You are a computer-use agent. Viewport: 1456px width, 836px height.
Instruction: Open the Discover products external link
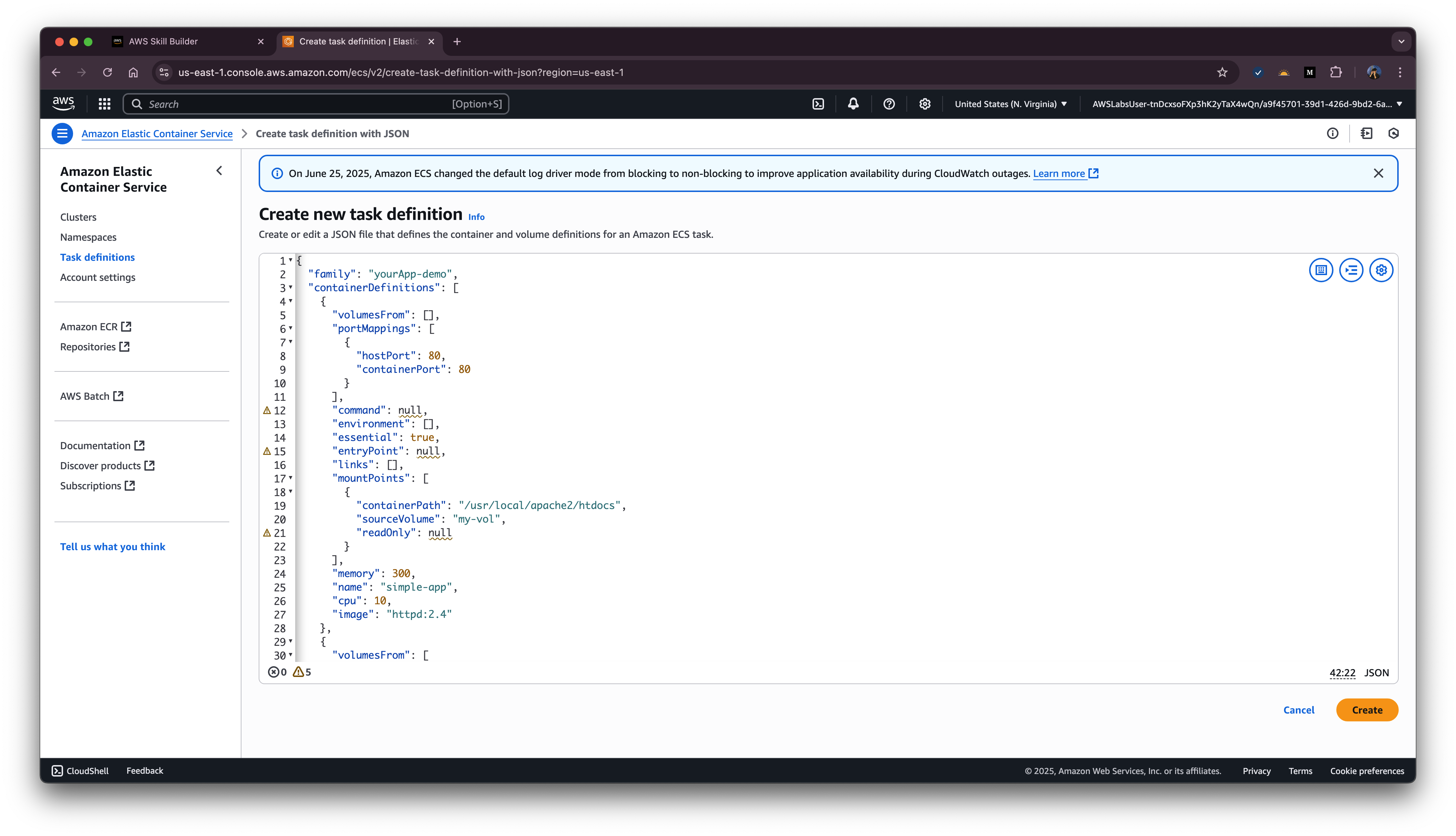point(107,466)
